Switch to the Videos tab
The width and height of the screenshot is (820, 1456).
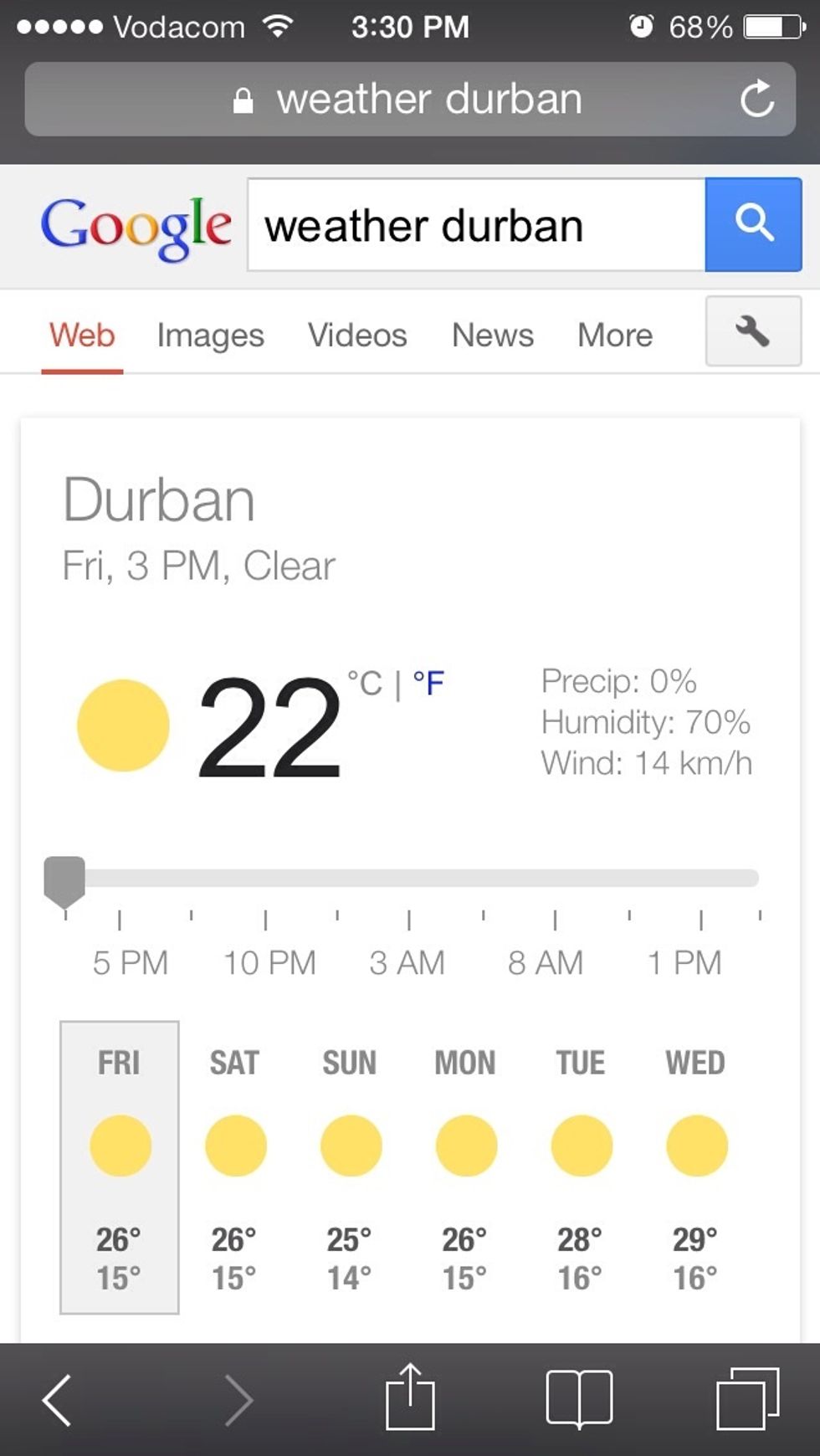click(357, 336)
